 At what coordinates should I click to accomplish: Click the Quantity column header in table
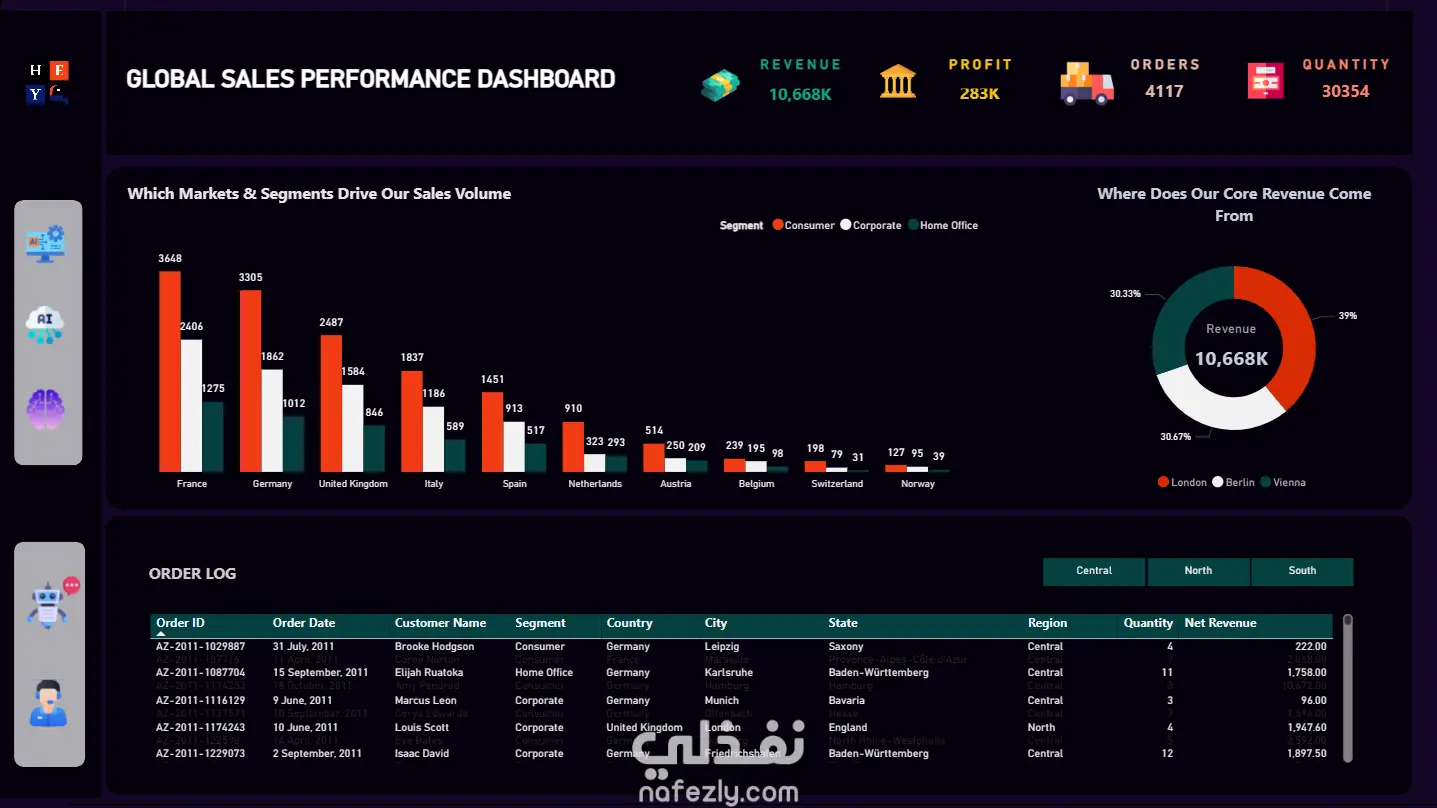tap(1148, 623)
